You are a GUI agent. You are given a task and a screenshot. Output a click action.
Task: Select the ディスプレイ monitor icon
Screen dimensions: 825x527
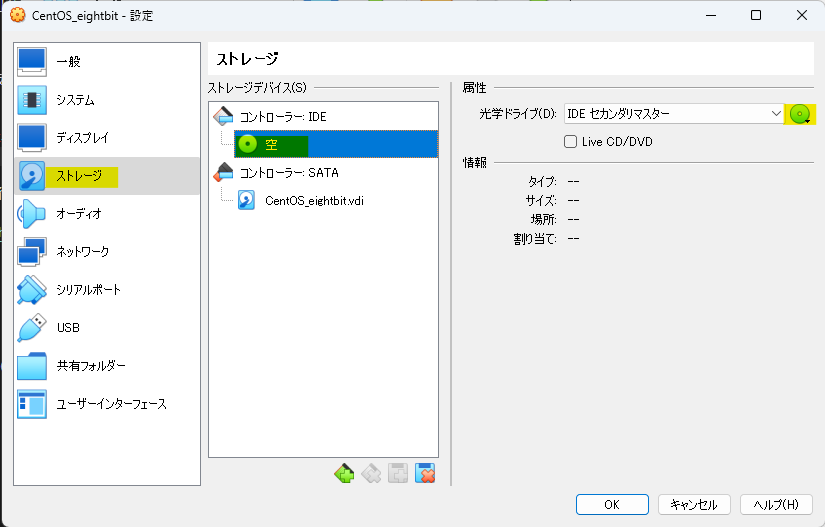32,138
